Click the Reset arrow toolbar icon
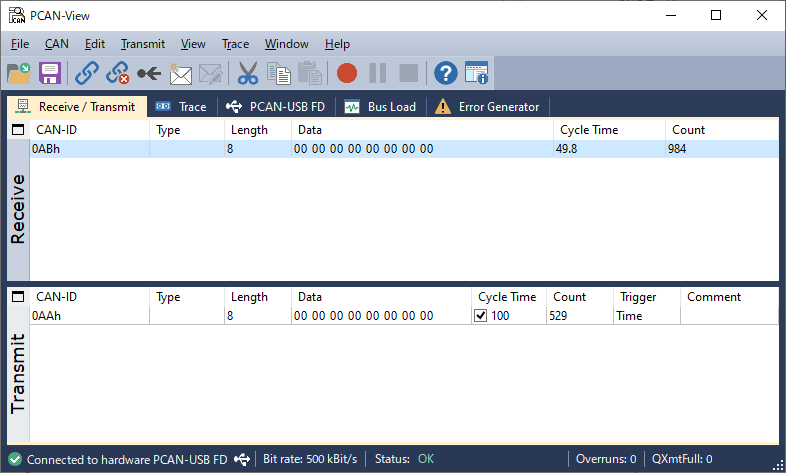Screen dimensions: 786x473 pyautogui.click(x=149, y=74)
